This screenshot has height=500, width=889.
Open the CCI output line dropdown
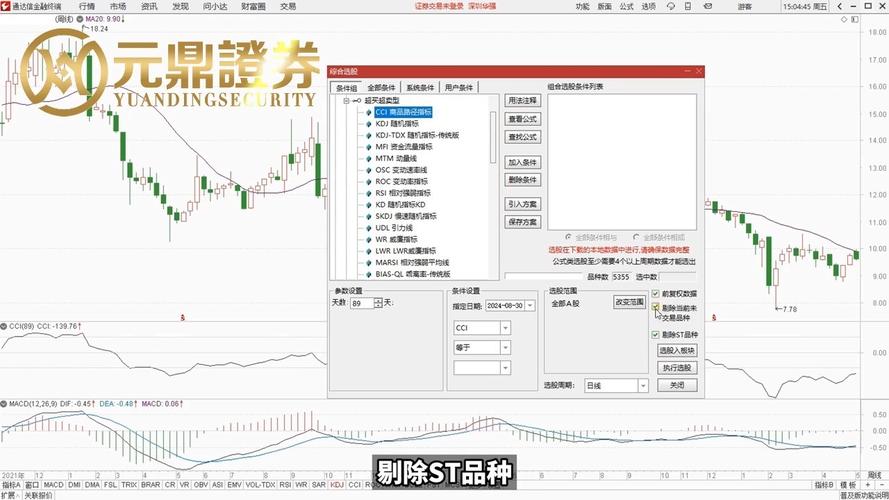click(x=505, y=328)
